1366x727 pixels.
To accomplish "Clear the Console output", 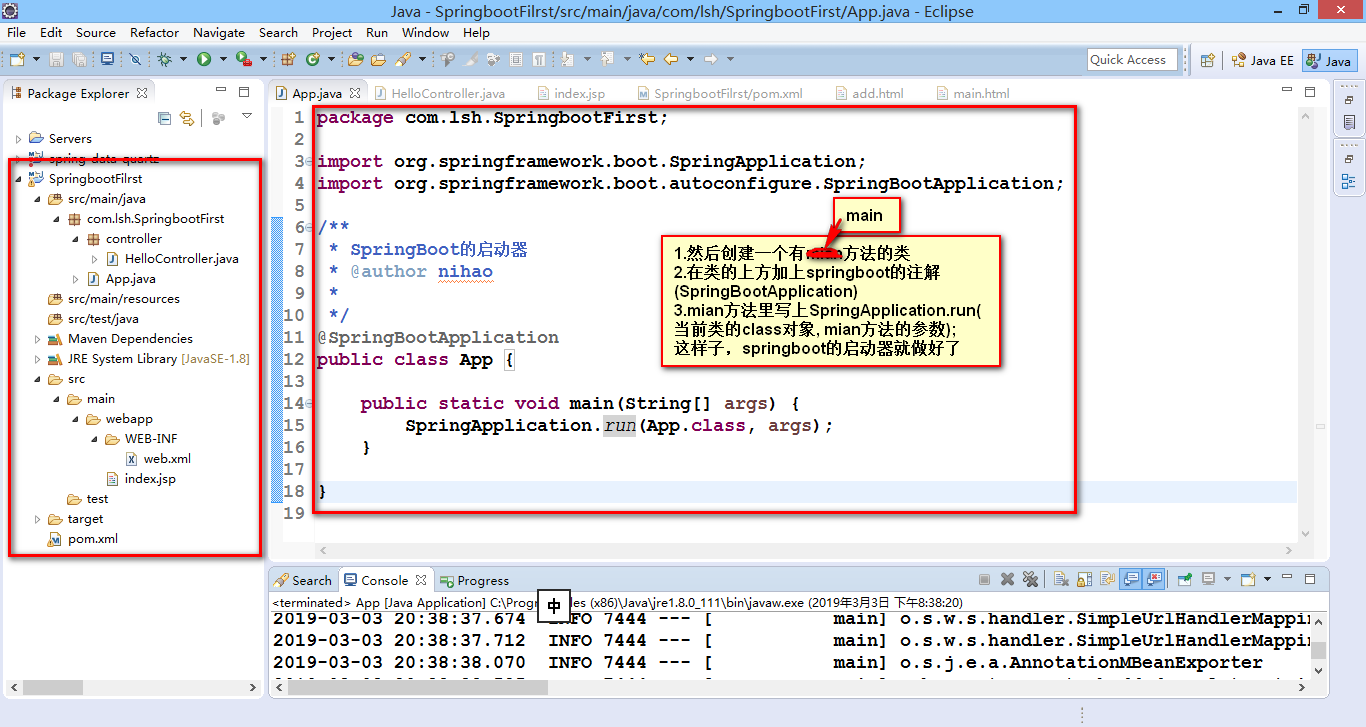I will pyautogui.click(x=1062, y=579).
